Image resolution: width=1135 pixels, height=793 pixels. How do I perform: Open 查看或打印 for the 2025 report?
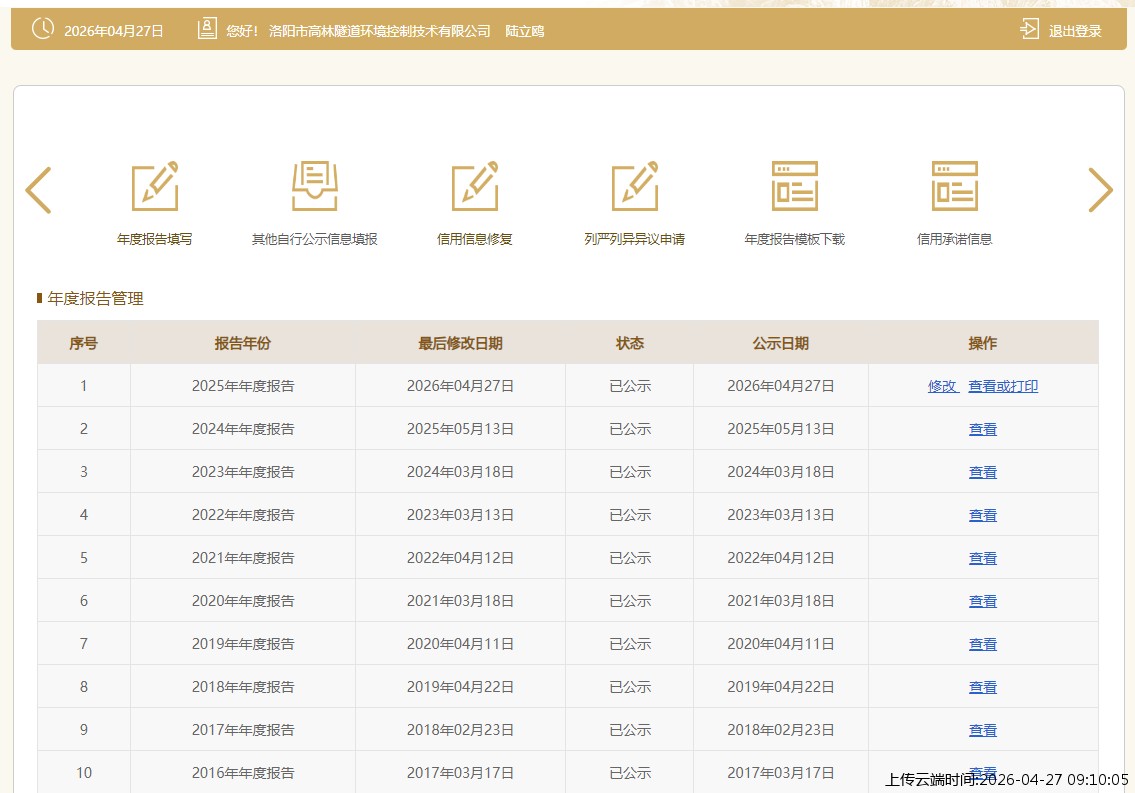(1003, 386)
